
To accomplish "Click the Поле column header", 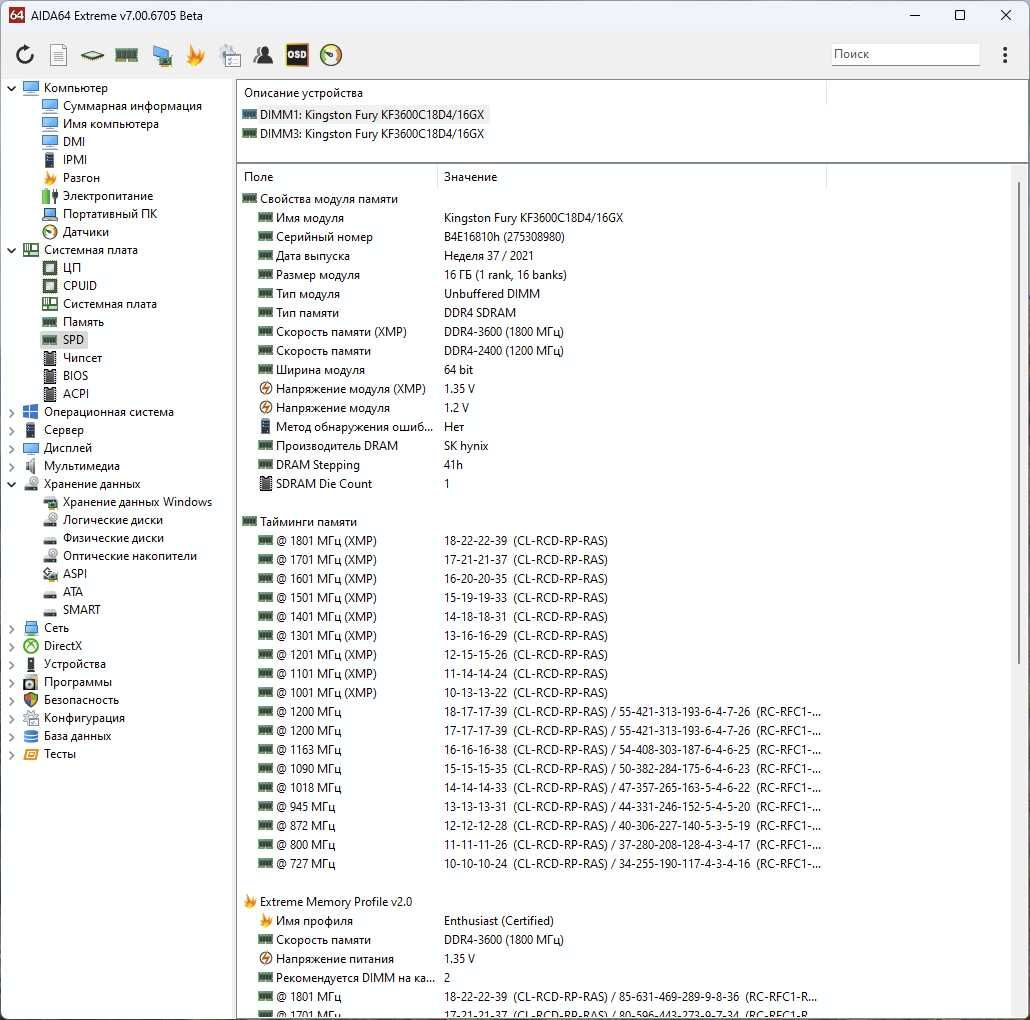I will coord(337,177).
